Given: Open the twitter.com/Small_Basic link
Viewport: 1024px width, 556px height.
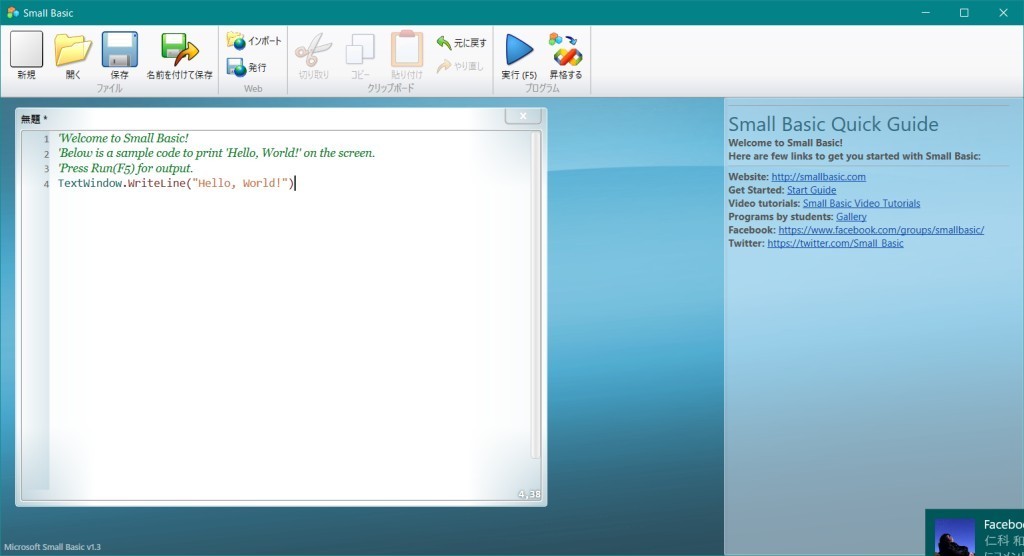Looking at the screenshot, I should tap(835, 243).
